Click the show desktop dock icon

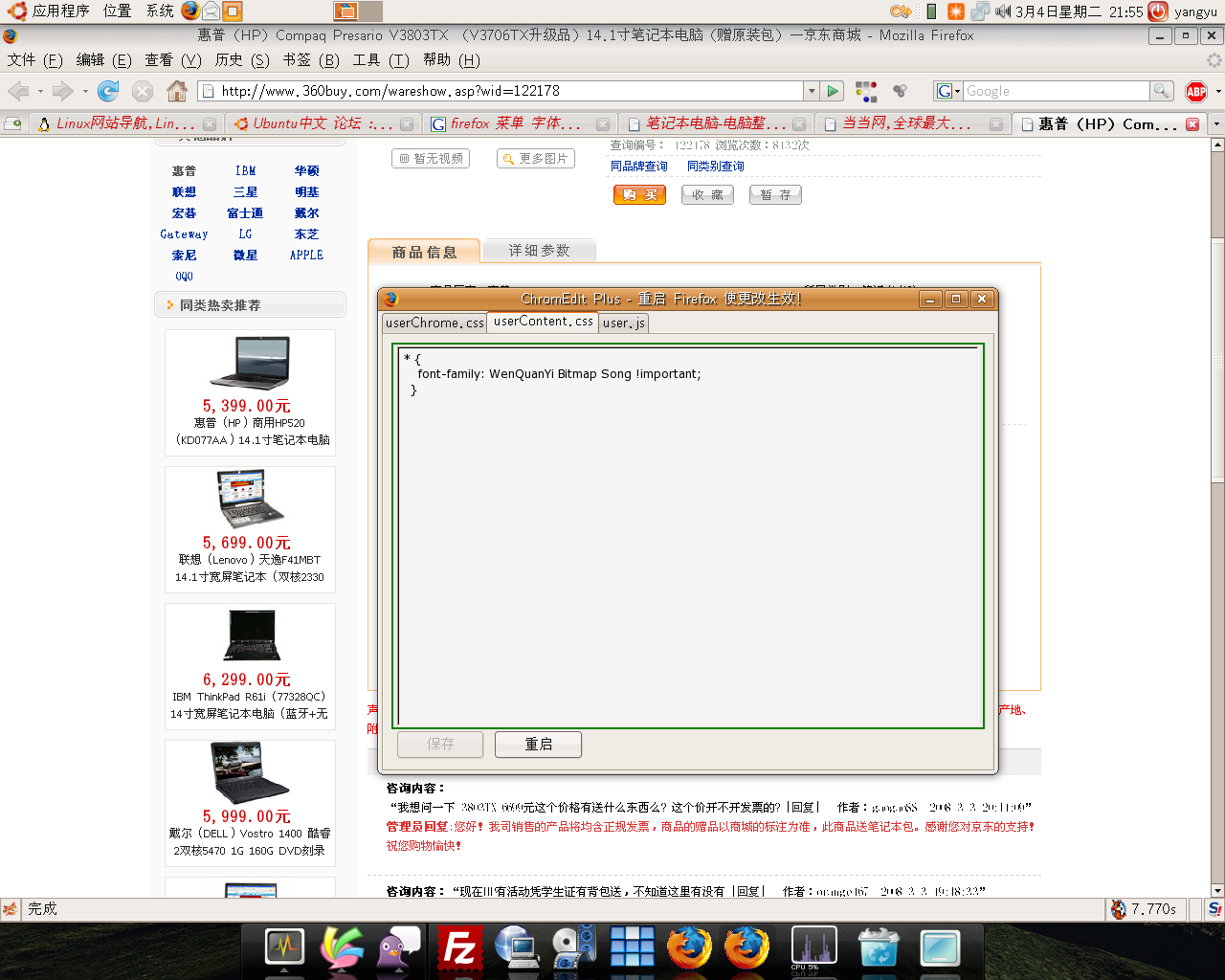pos(940,948)
